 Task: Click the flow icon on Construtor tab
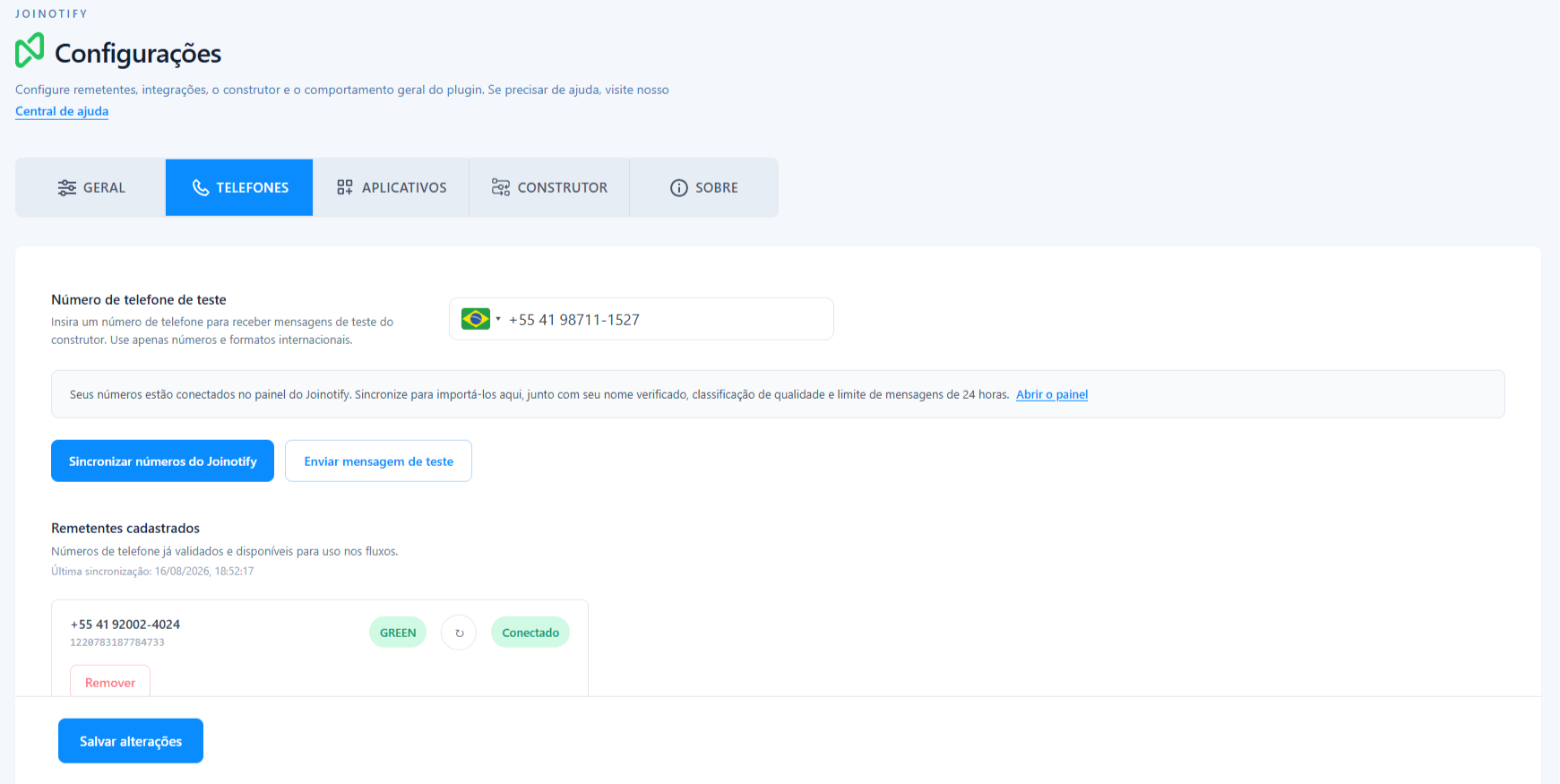(x=501, y=187)
